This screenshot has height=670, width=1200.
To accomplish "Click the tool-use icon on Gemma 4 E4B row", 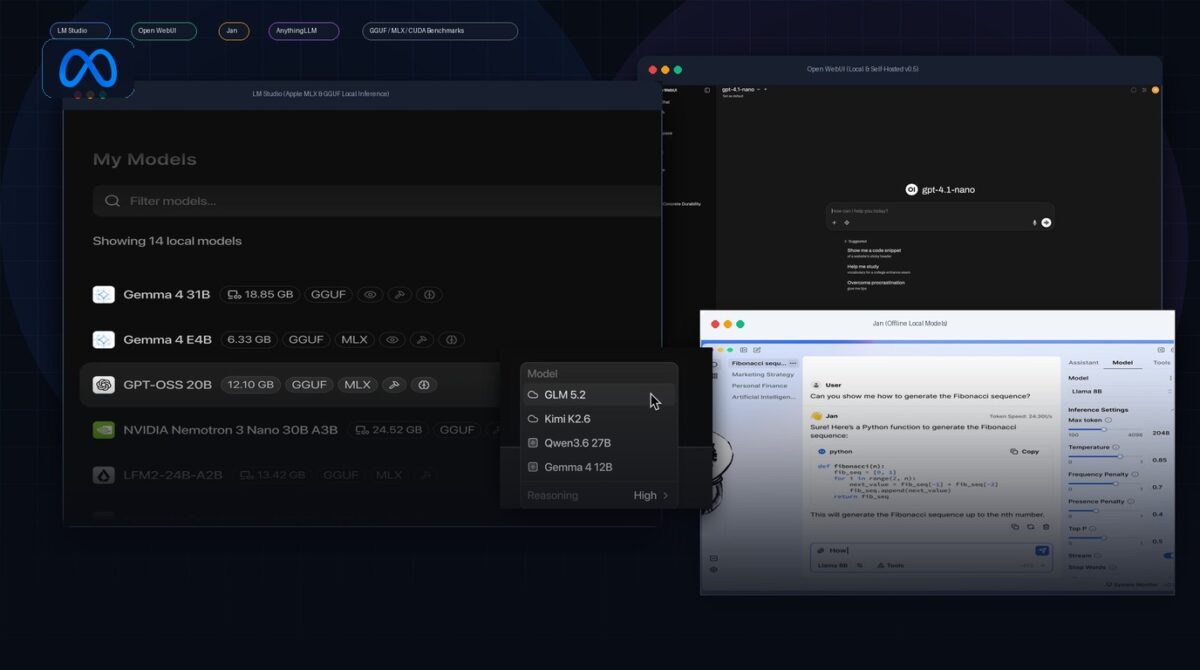I will [421, 340].
